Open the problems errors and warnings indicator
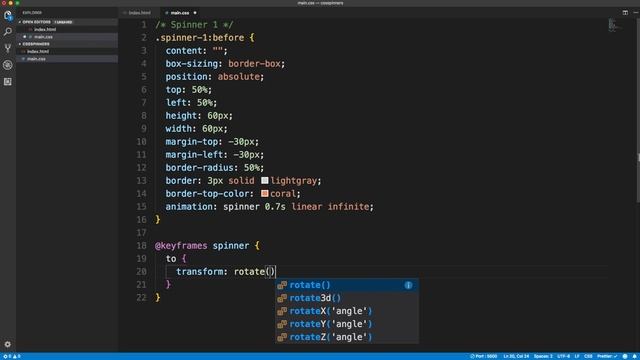The height and width of the screenshot is (360, 640). point(11,356)
